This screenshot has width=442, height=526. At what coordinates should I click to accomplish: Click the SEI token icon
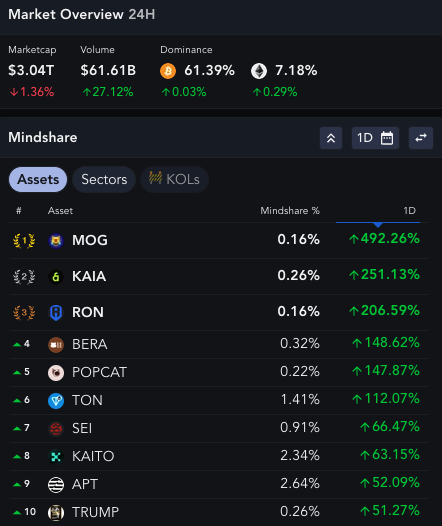(56, 429)
